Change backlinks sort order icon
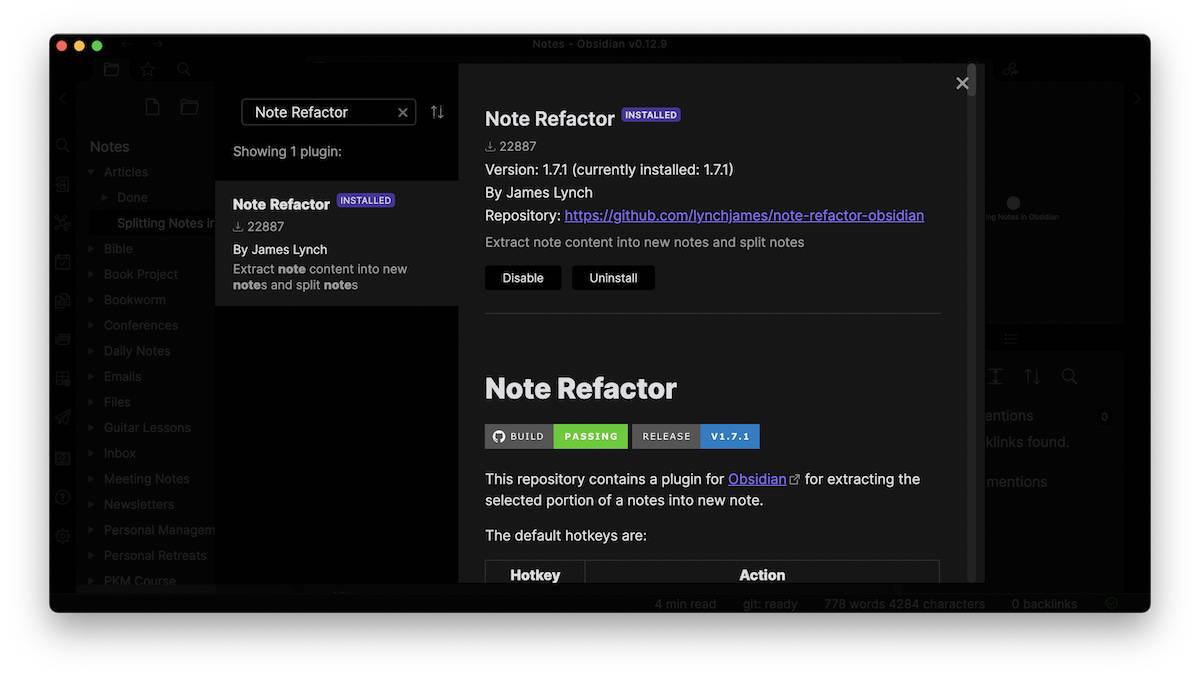This screenshot has width=1200, height=678. click(1032, 376)
